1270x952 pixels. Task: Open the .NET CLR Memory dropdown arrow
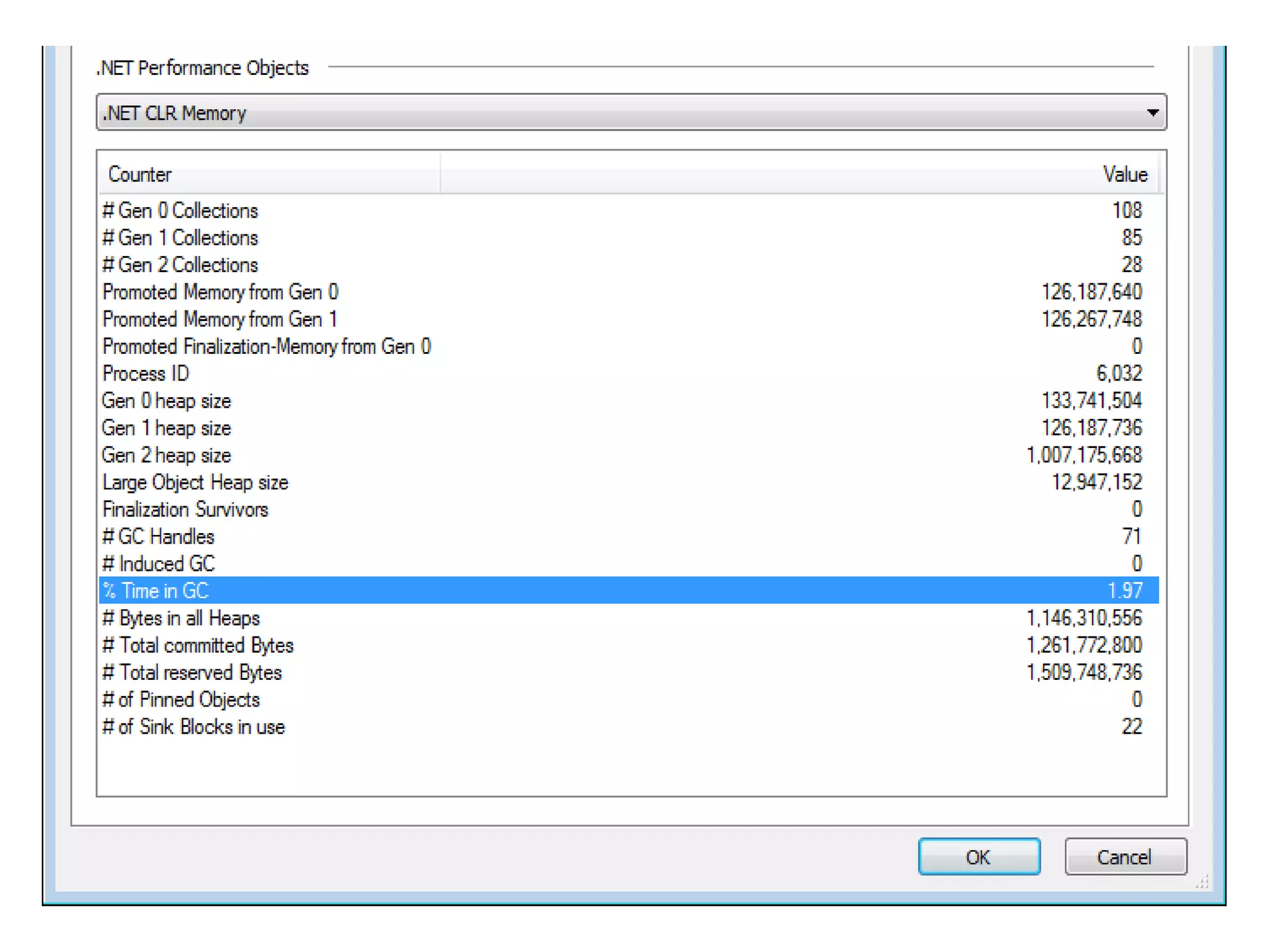pyautogui.click(x=1152, y=113)
